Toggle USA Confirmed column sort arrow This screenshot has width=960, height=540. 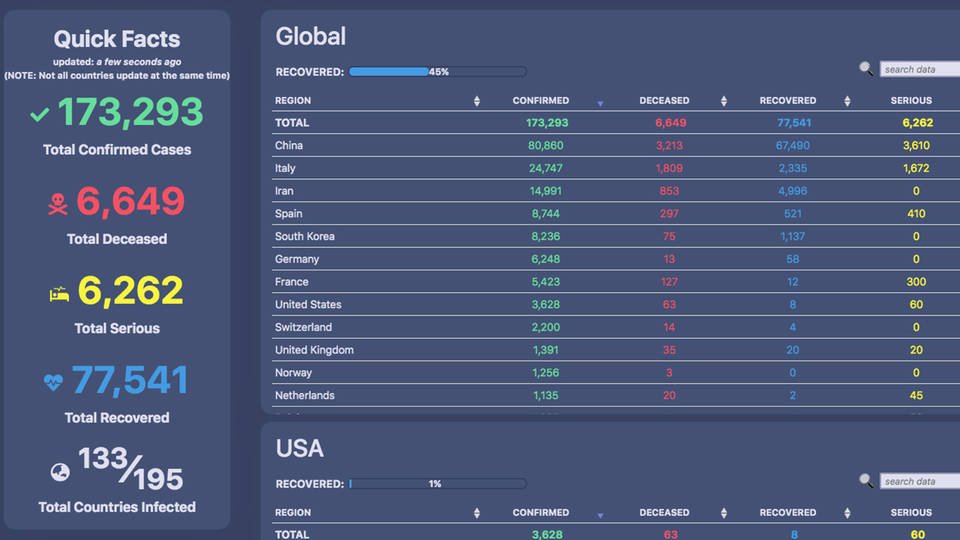tap(600, 514)
